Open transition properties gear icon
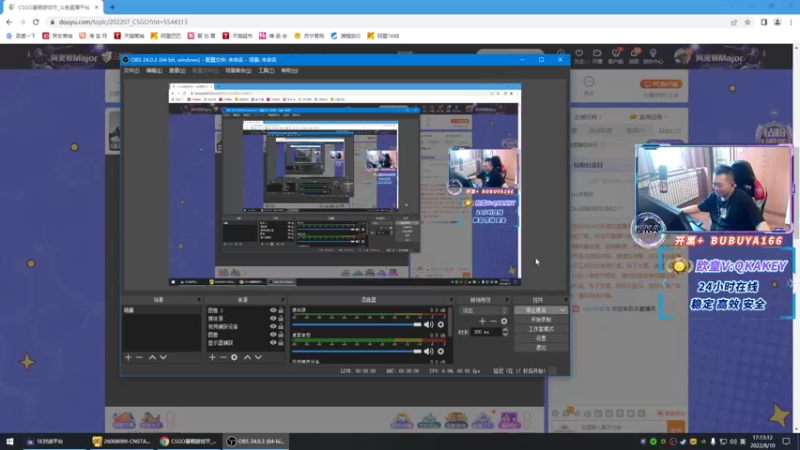The image size is (800, 450). (x=504, y=321)
